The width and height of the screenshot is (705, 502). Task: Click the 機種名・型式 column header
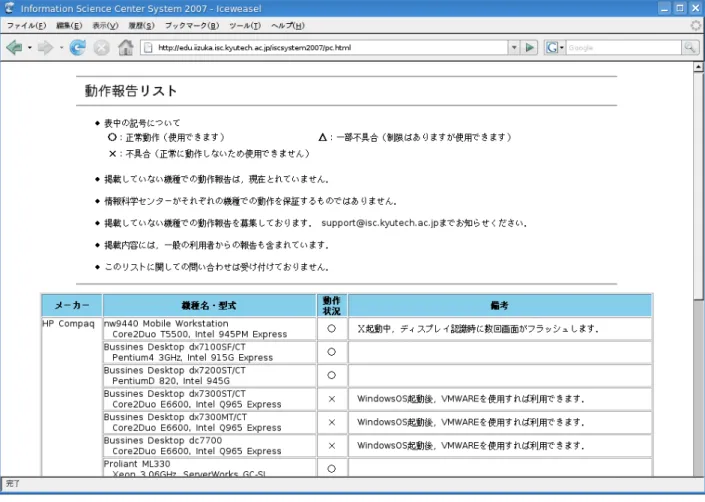[209, 306]
